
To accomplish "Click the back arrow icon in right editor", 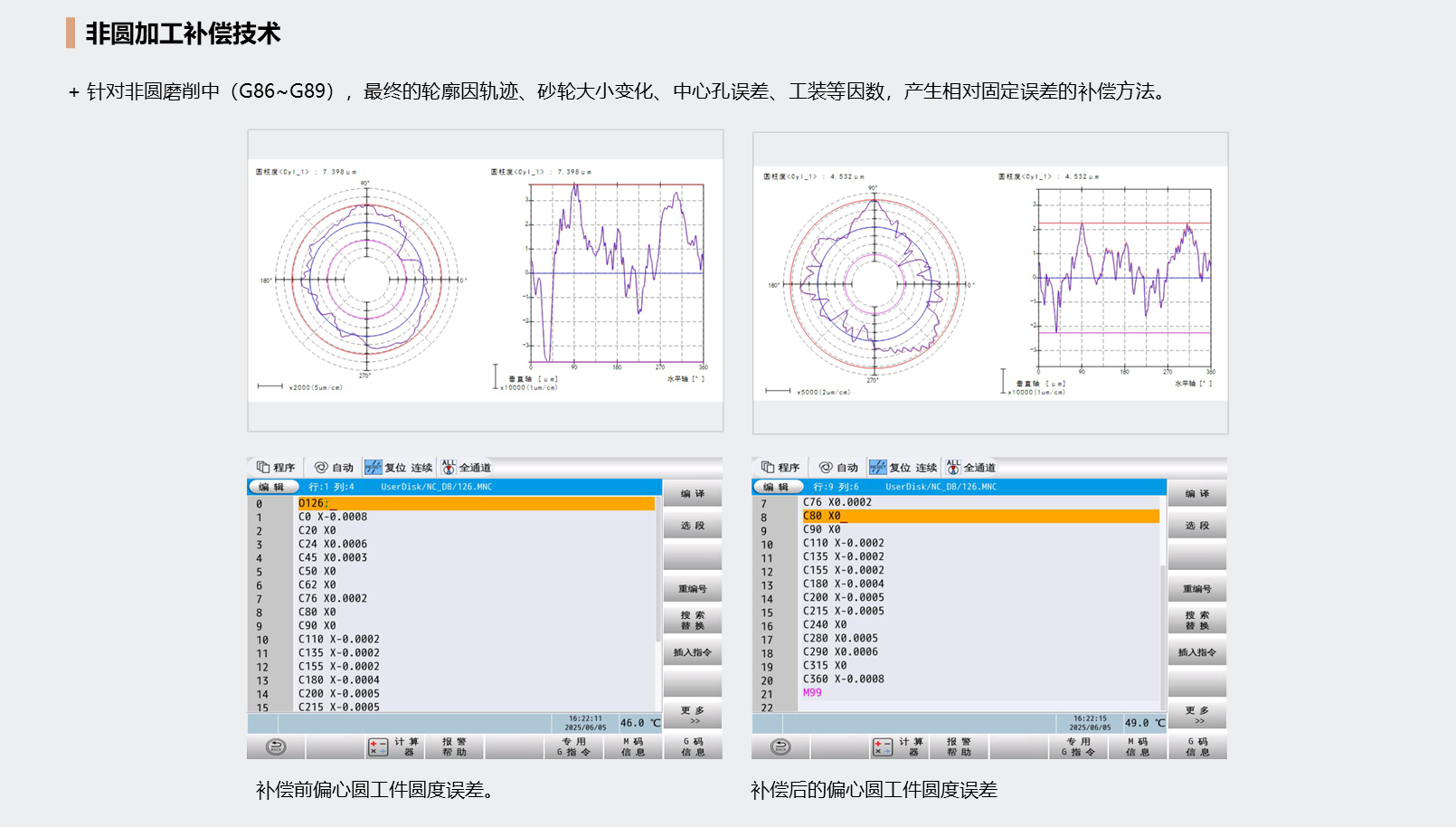I will coord(780,746).
